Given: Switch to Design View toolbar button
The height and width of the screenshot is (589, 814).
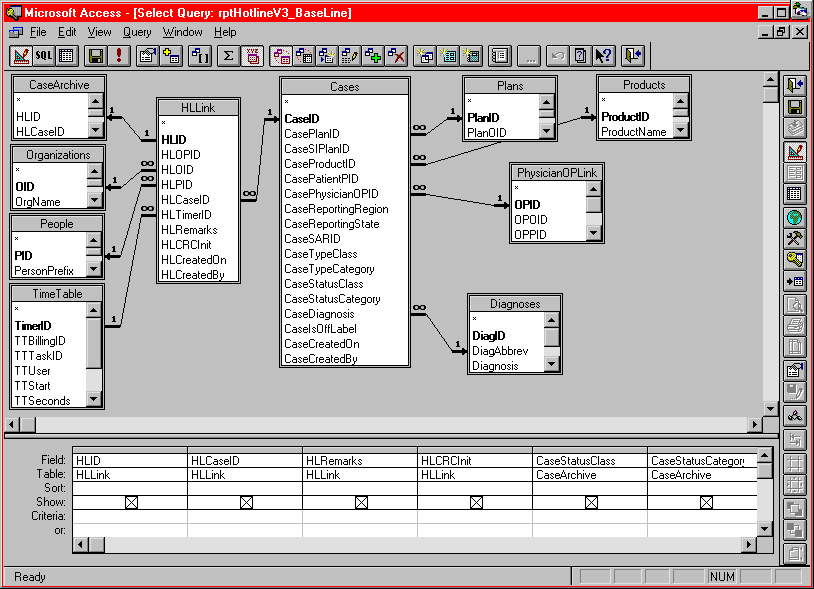Looking at the screenshot, I should [x=21, y=56].
